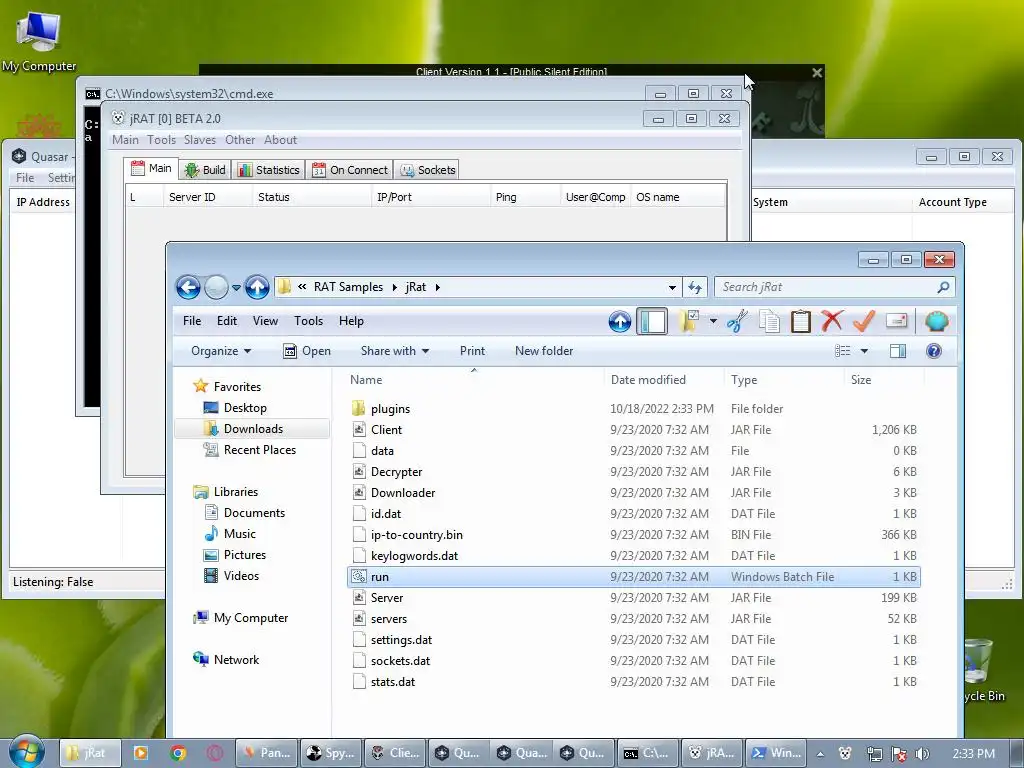Open Chrome from the taskbar
Viewport: 1024px width, 768px height.
pyautogui.click(x=178, y=753)
